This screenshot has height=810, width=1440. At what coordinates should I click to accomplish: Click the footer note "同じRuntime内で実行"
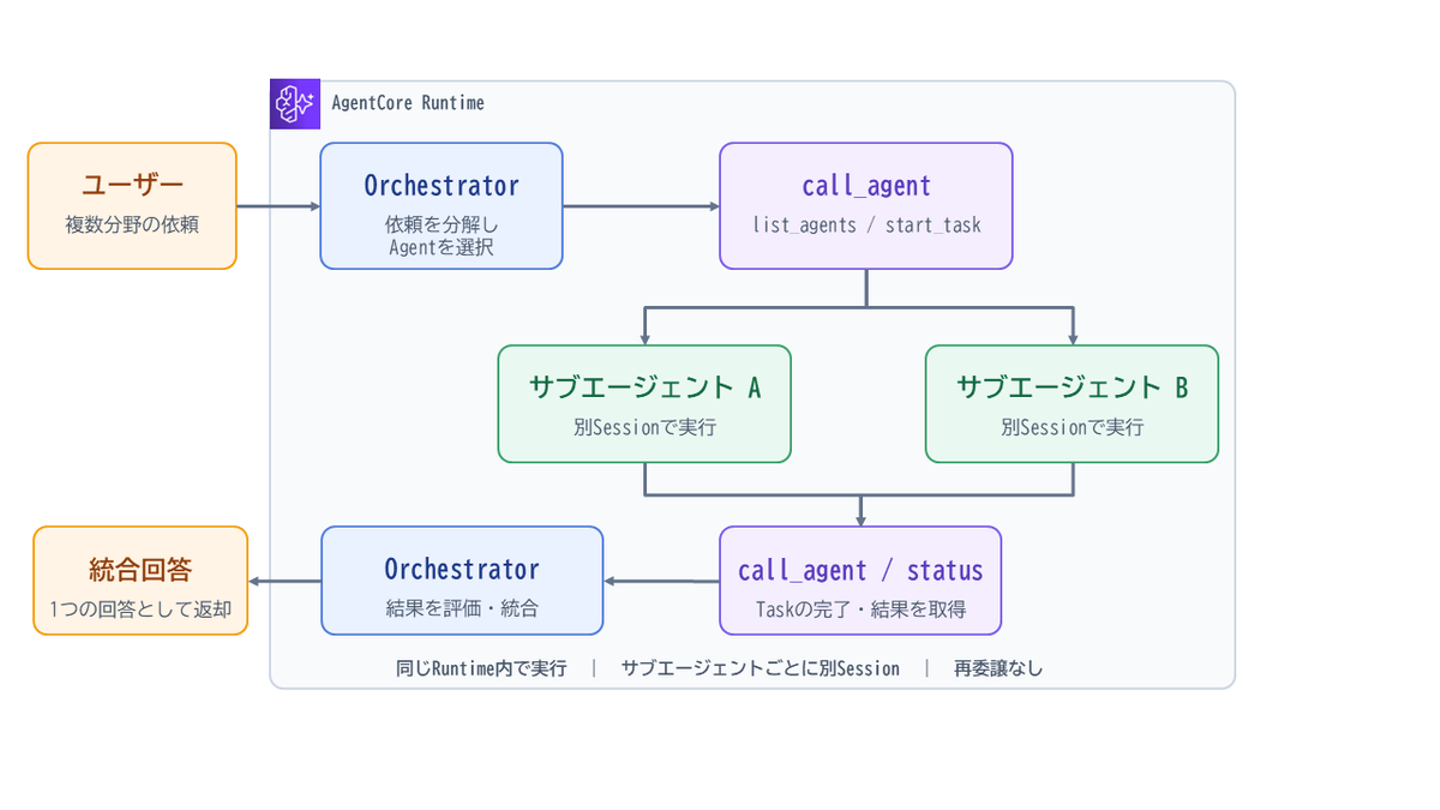click(482, 668)
